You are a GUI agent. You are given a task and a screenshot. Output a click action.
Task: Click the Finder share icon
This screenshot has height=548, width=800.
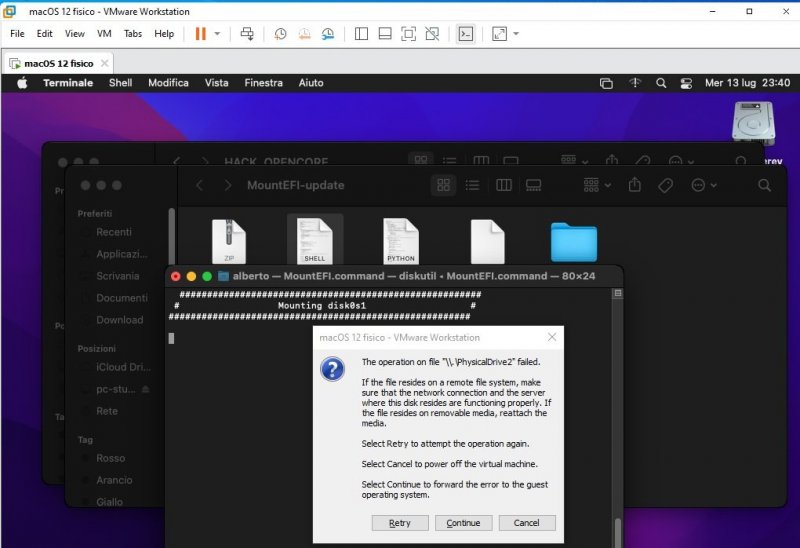coord(634,185)
